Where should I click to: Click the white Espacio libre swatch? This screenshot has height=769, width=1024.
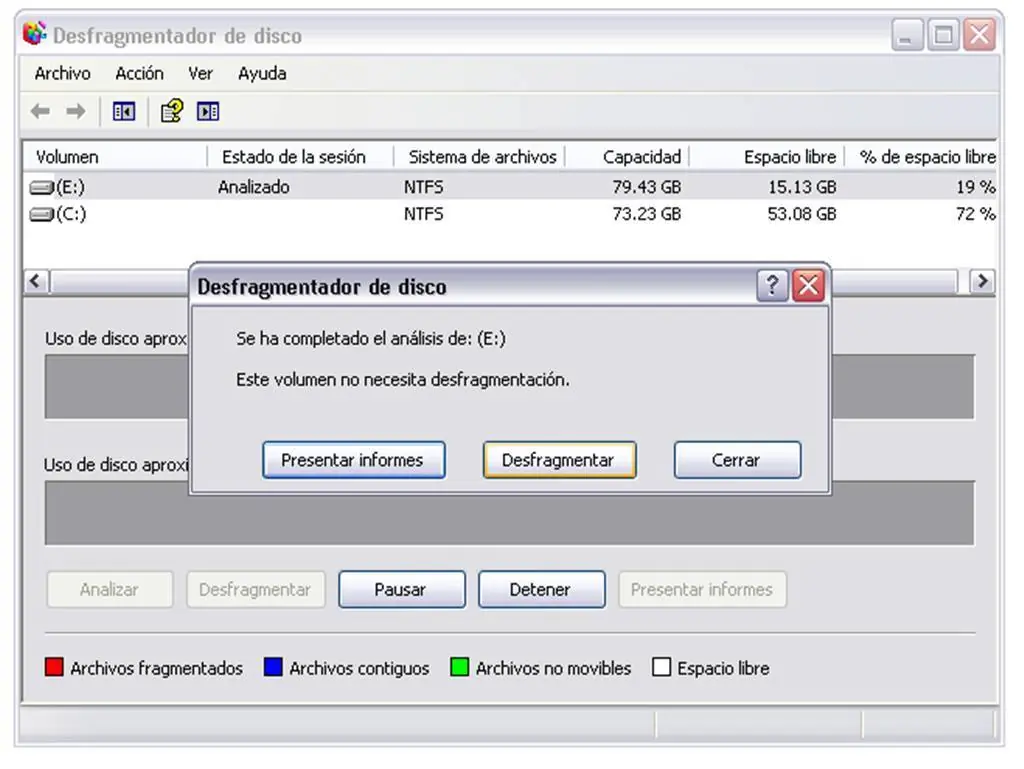662,667
